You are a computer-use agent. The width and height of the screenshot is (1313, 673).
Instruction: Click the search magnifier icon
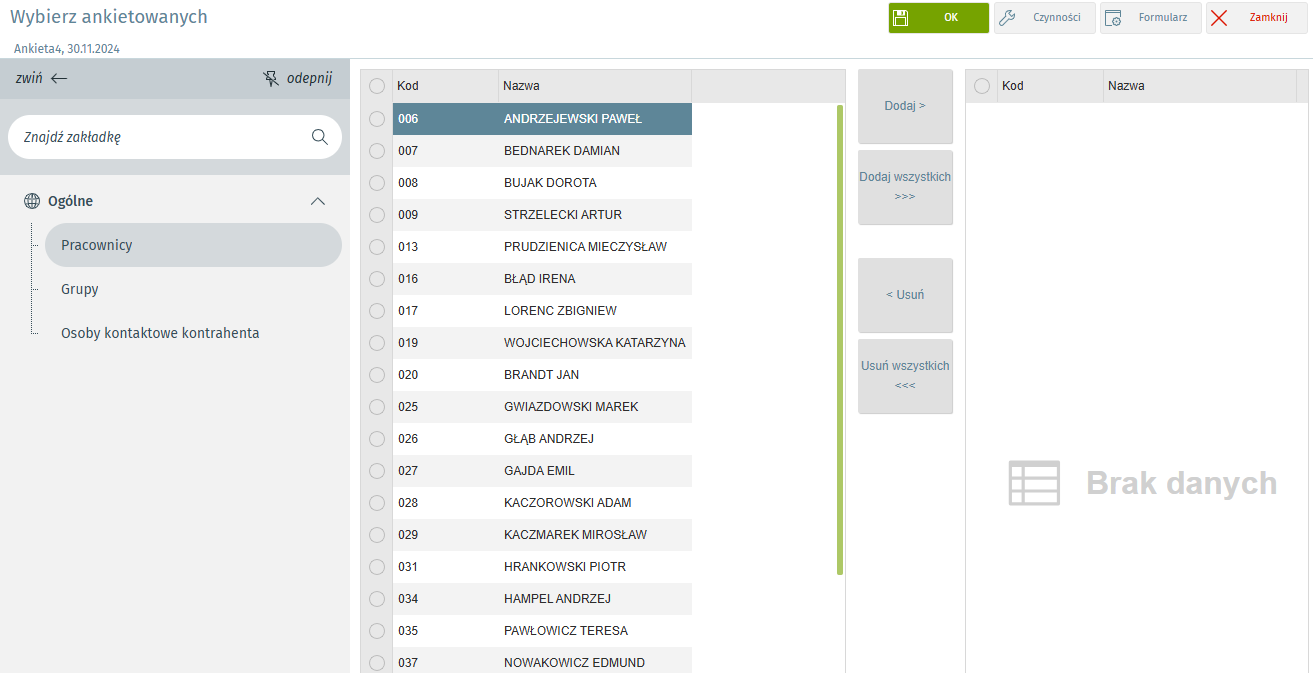pyautogui.click(x=320, y=137)
